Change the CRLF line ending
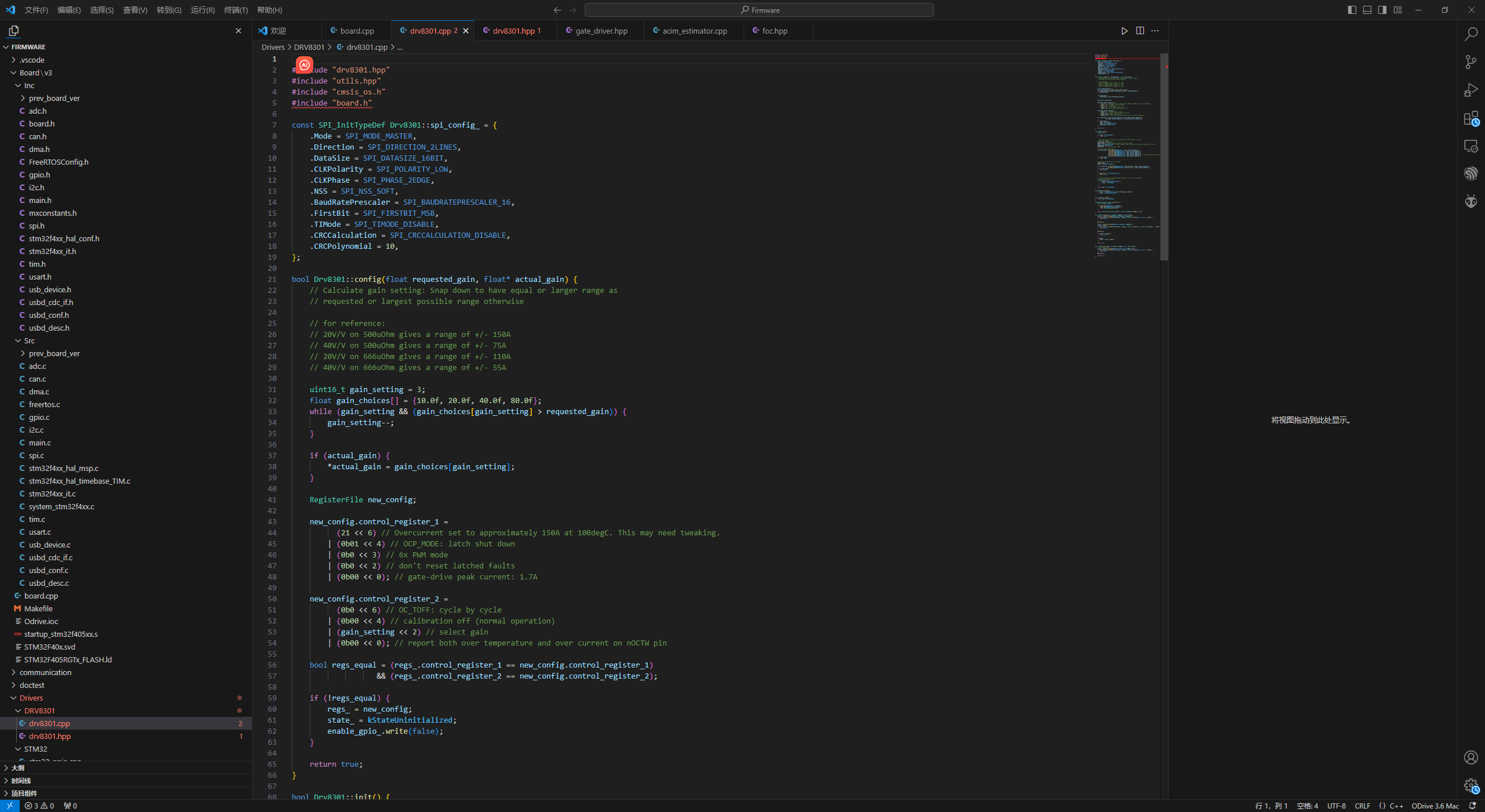Screen dimensions: 1485x812 click(x=1362, y=806)
